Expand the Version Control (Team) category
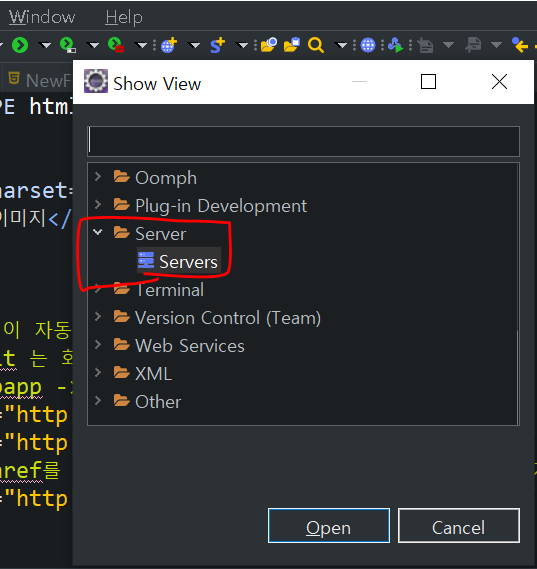The height and width of the screenshot is (569, 537). click(98, 316)
